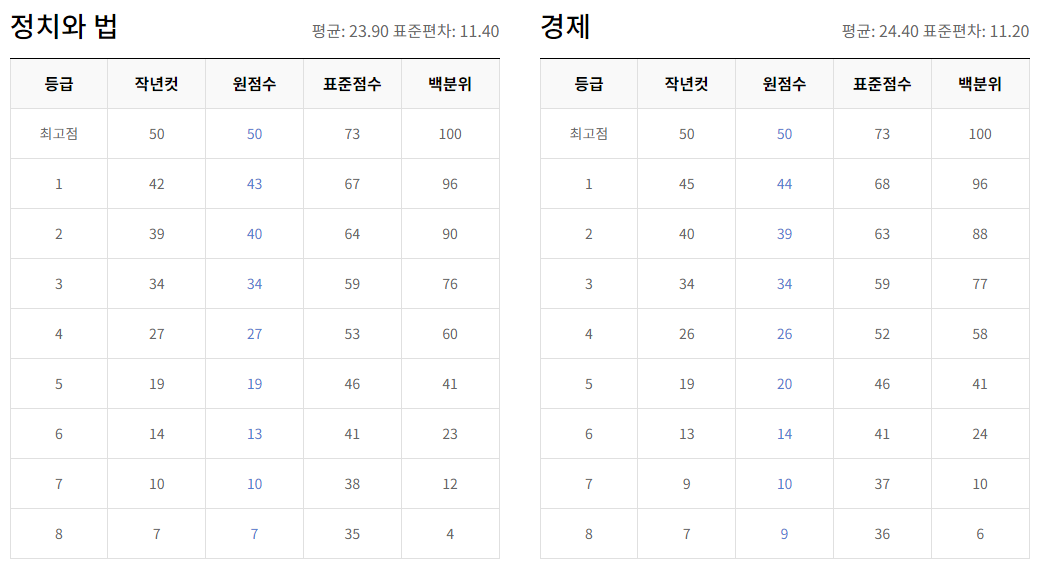Click 표준점수 37 in 경제 grade 7
Viewport: 1038px width, 571px height.
pyautogui.click(x=882, y=484)
